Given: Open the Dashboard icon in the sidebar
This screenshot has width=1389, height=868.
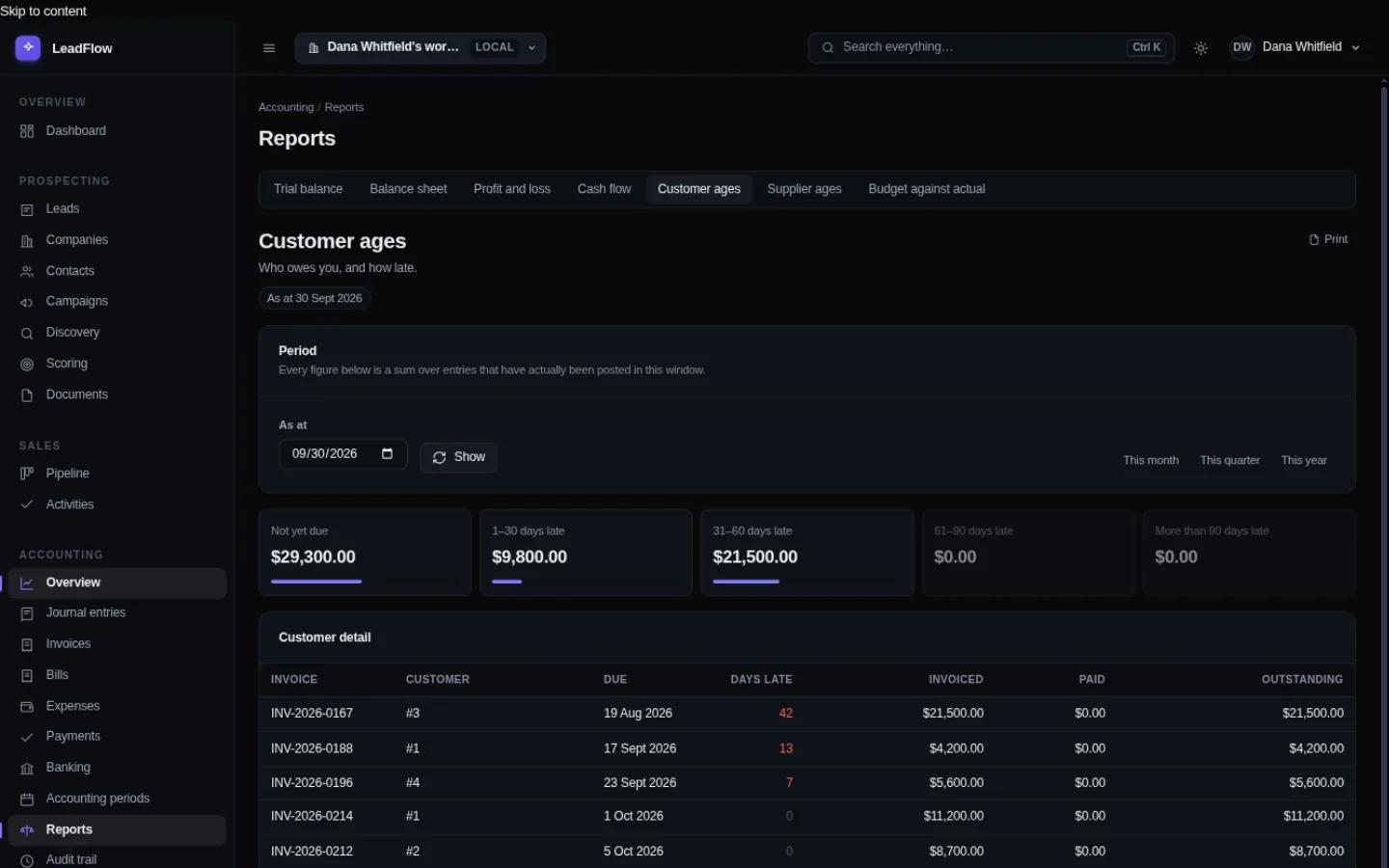Looking at the screenshot, I should pyautogui.click(x=27, y=131).
